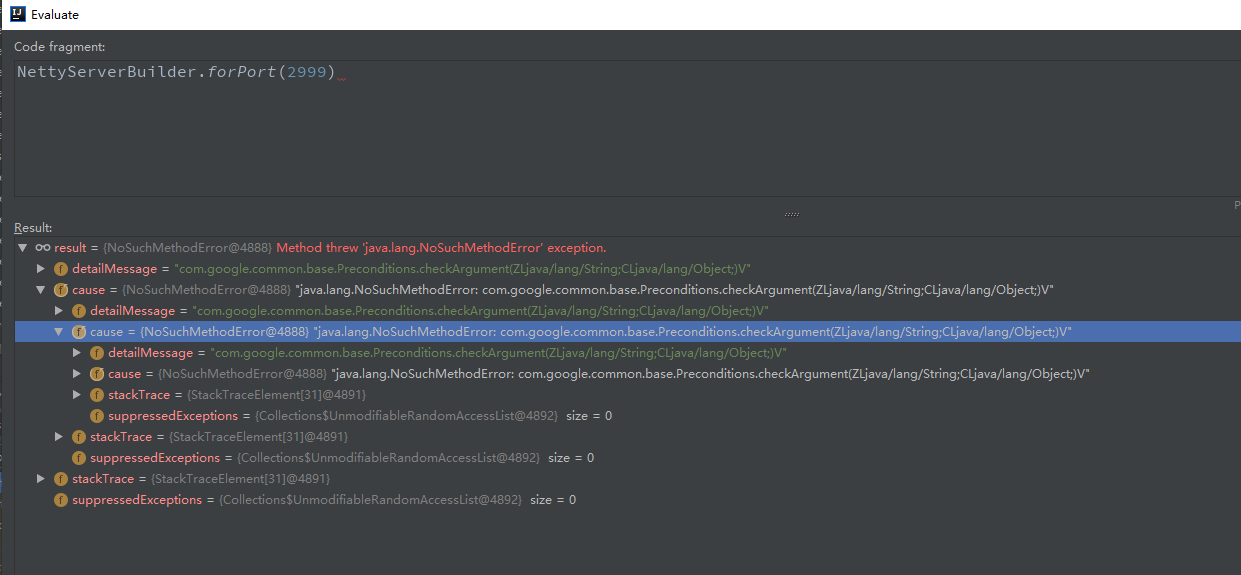Image resolution: width=1241 pixels, height=575 pixels.
Task: Collapse the first cause node
Action: tap(41, 290)
